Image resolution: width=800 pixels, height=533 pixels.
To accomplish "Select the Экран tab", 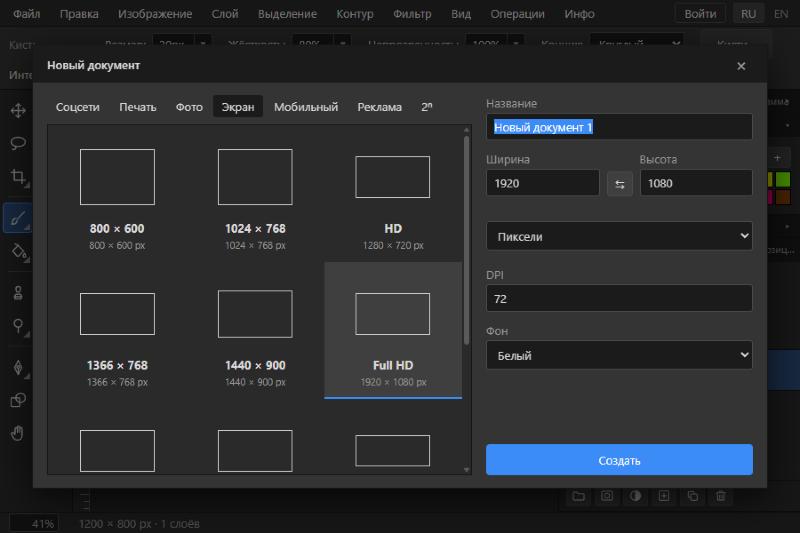I will click(238, 107).
